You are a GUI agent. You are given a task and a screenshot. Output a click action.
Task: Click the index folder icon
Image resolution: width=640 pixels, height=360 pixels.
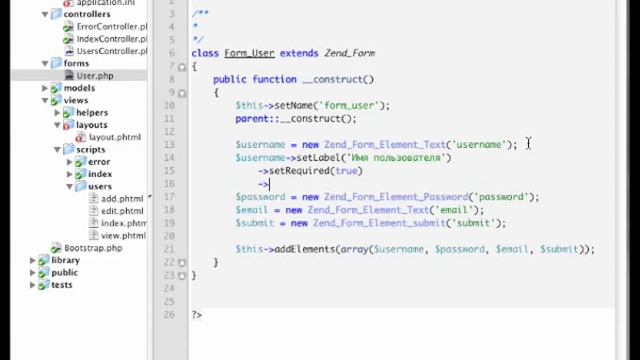click(x=81, y=174)
